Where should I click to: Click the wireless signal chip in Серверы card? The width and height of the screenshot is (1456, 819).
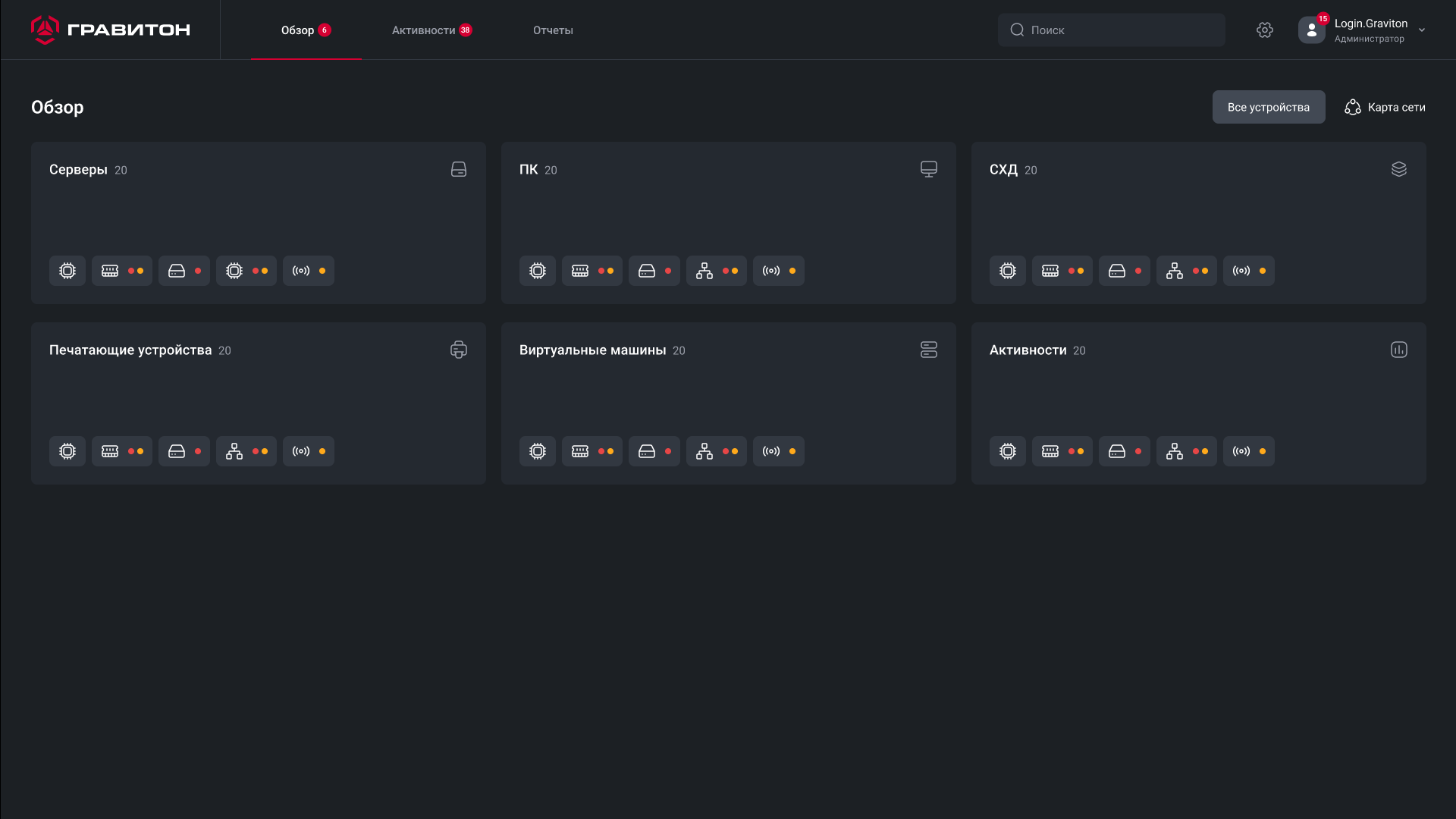coord(309,271)
